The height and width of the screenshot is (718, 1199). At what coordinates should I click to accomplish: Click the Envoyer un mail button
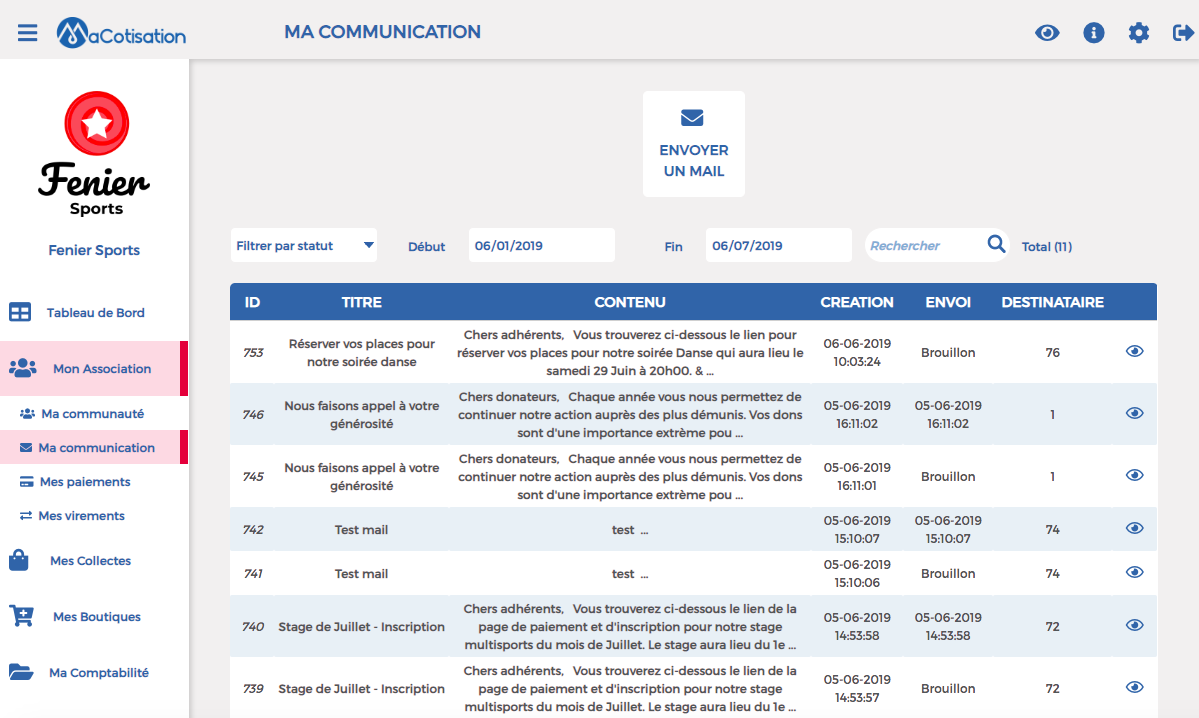[x=694, y=144]
